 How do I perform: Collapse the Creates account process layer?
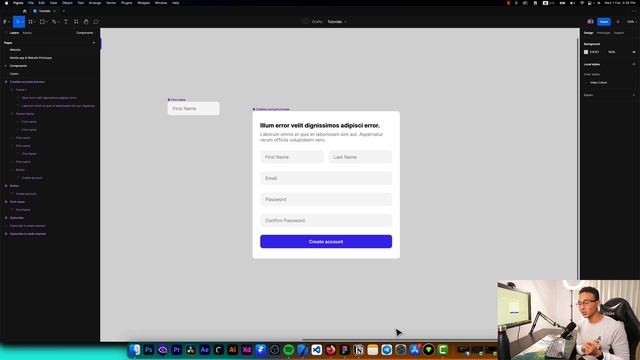click(6, 82)
